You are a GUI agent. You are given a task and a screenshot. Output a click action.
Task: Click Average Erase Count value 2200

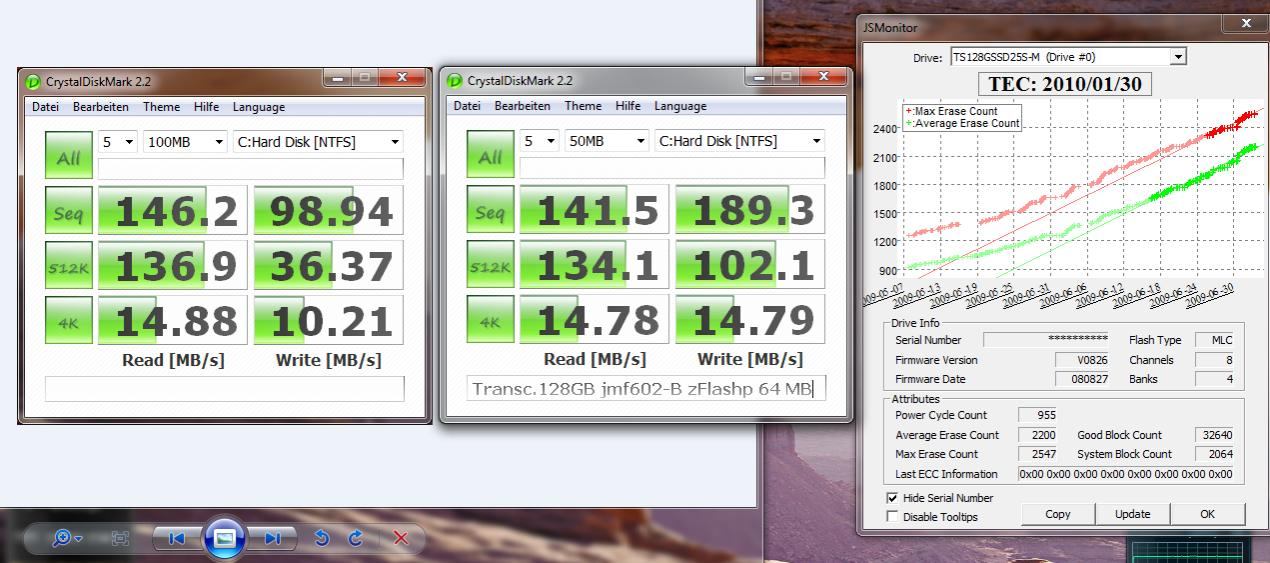pyautogui.click(x=1037, y=435)
